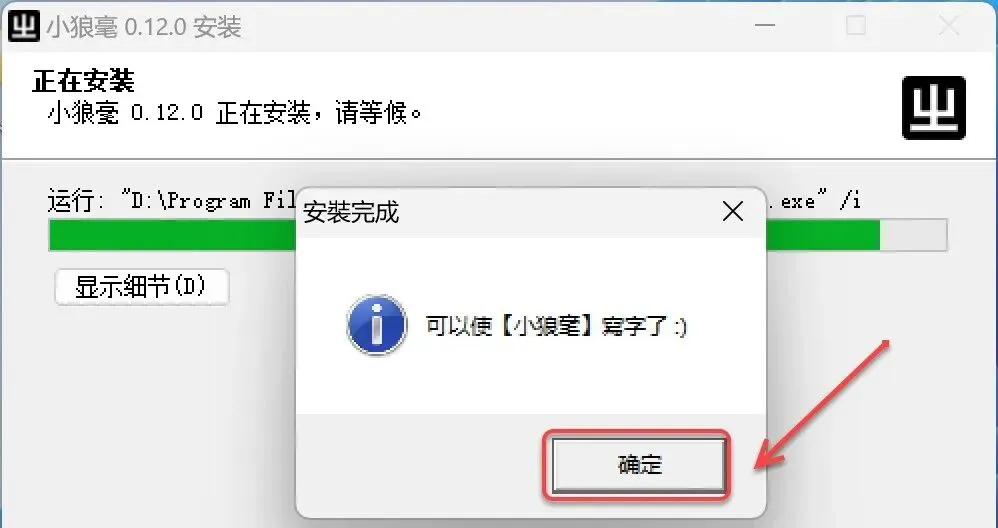Close the 安装完成 dialog with its X

pos(733,212)
